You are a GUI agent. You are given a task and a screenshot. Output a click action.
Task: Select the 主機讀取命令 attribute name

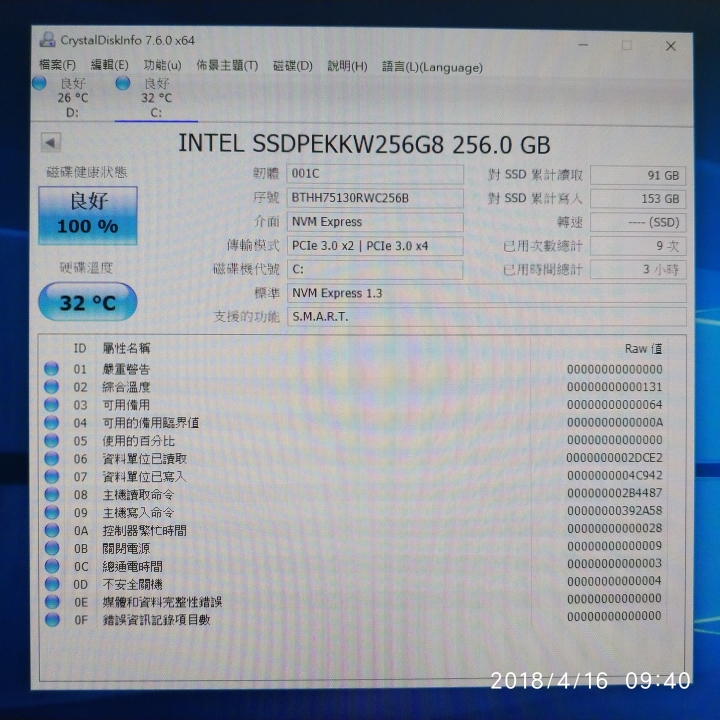click(x=139, y=495)
